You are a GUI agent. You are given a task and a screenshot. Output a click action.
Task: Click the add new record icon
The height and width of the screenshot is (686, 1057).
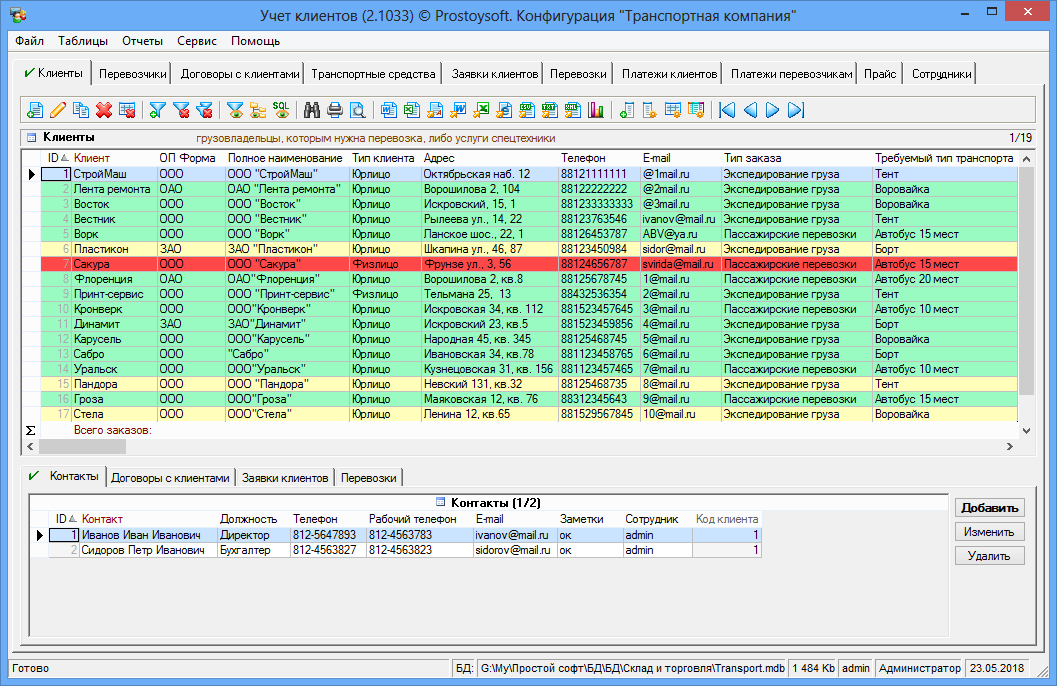(x=35, y=110)
